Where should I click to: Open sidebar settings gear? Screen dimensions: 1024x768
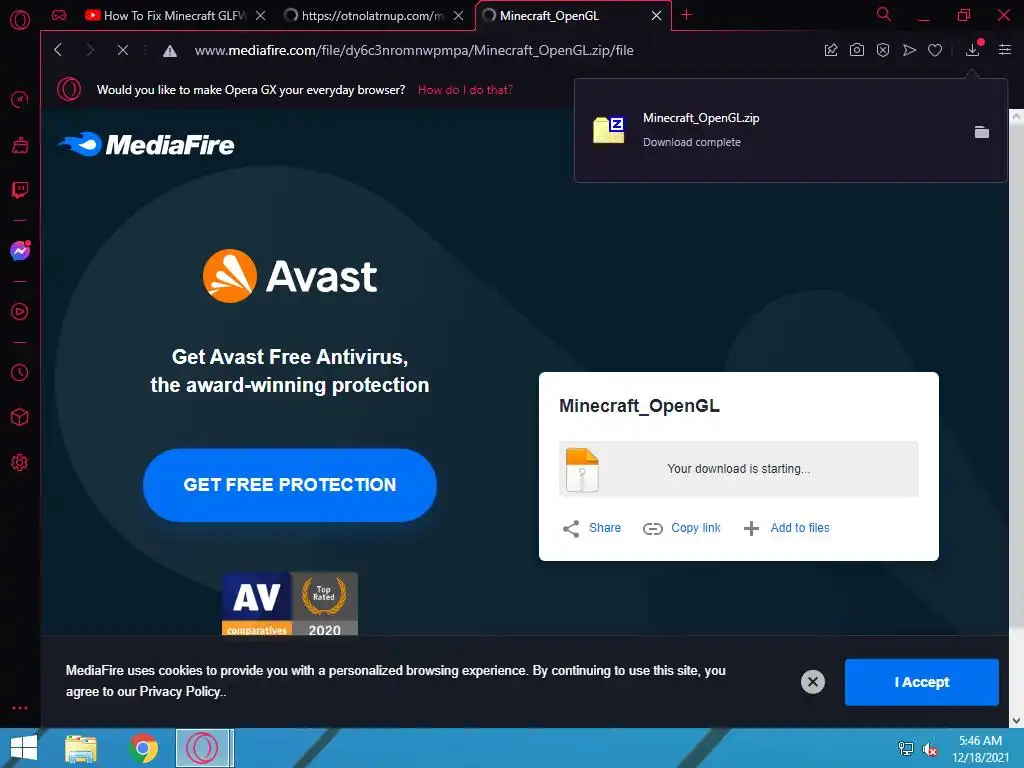(20, 462)
